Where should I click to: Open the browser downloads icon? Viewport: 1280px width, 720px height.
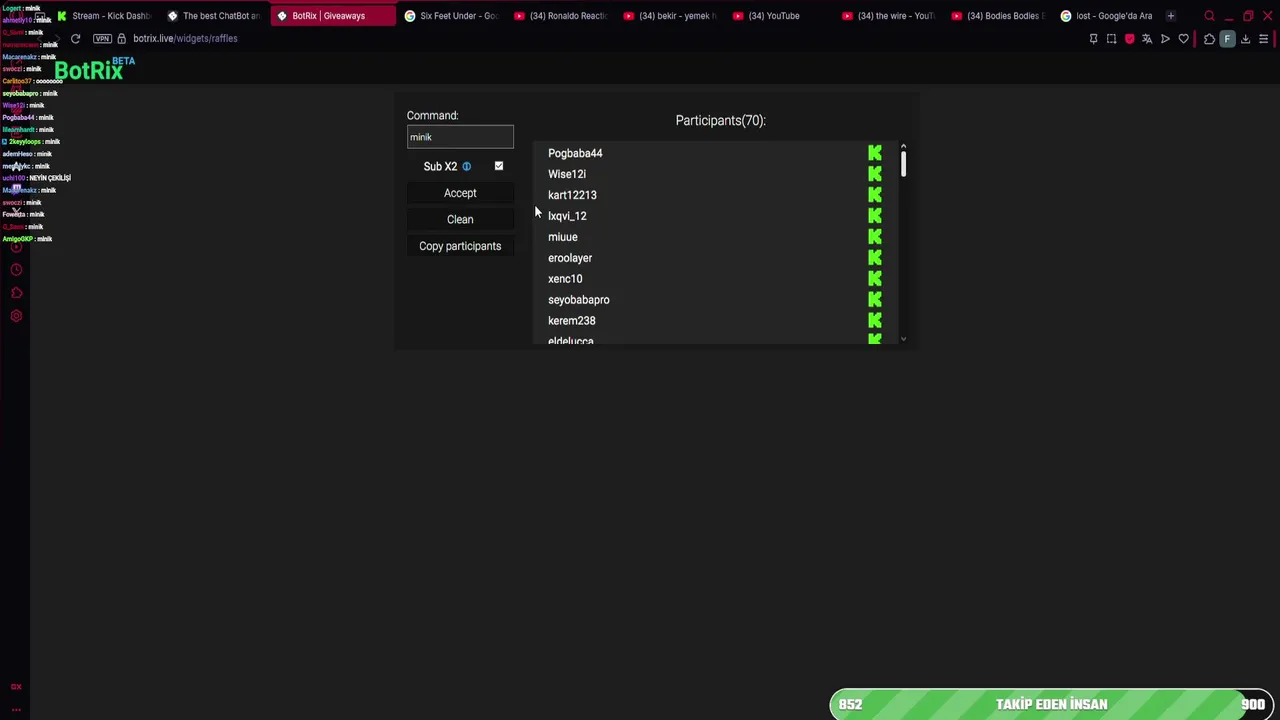click(1245, 39)
